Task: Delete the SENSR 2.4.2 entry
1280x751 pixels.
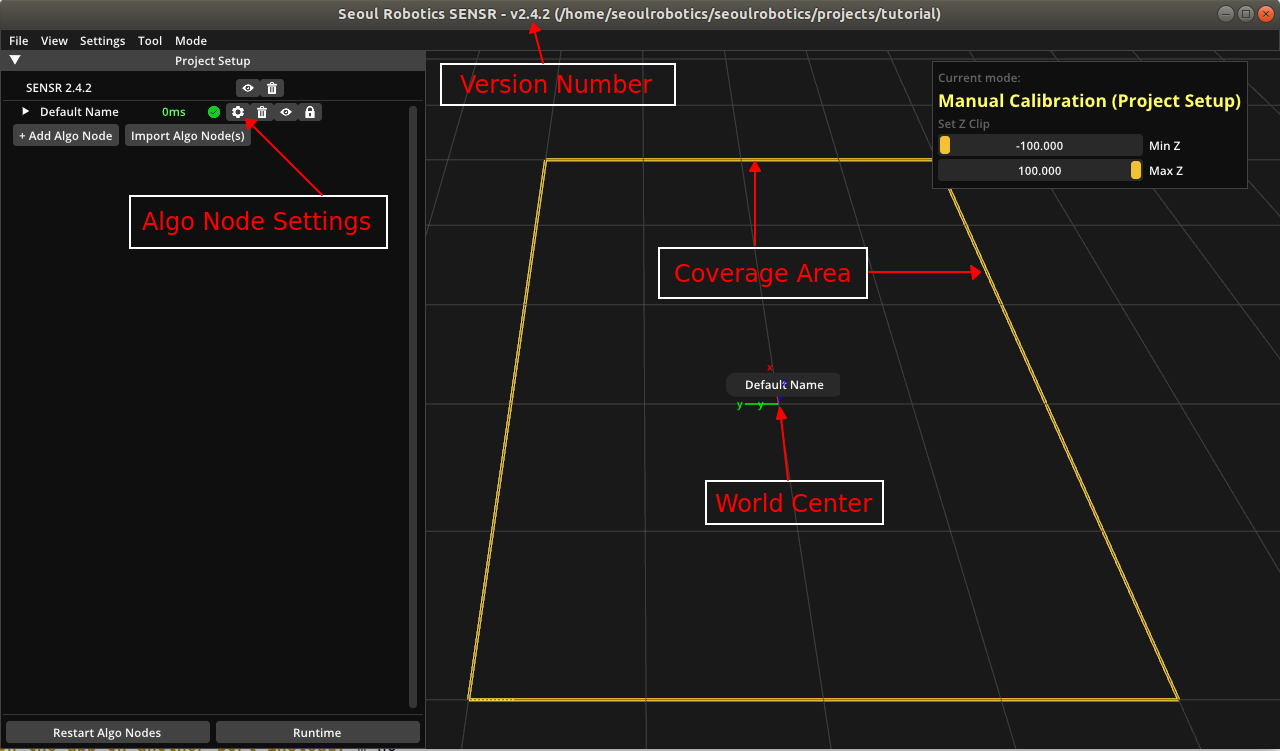Action: click(272, 88)
